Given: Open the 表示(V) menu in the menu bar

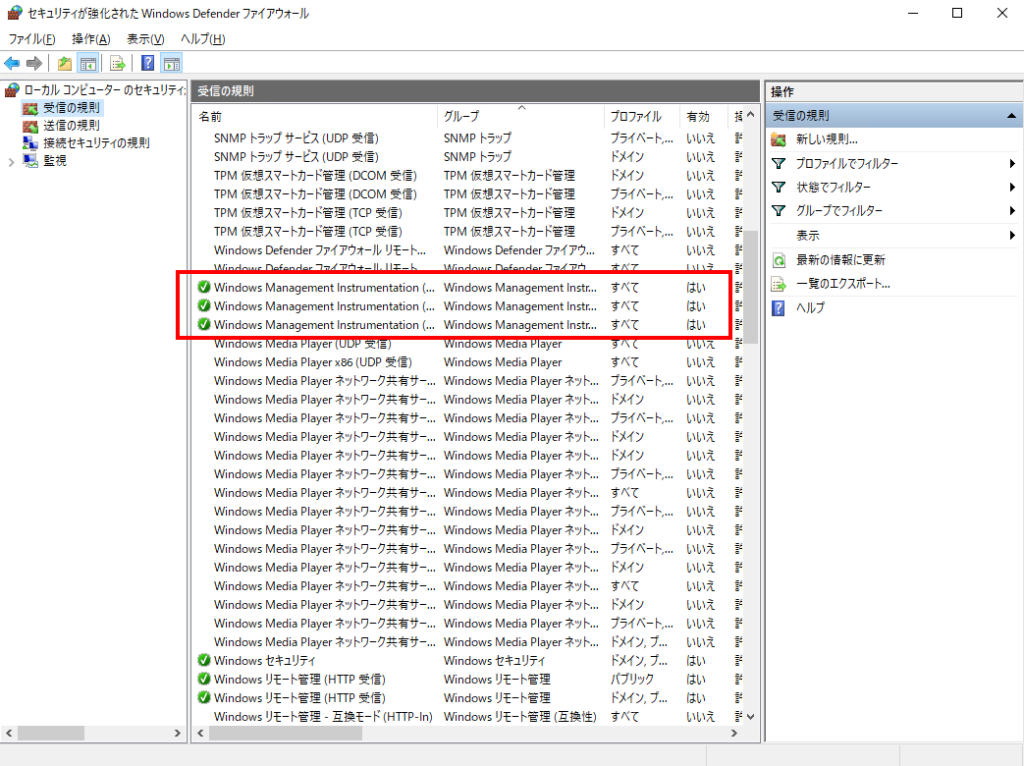Looking at the screenshot, I should (146, 39).
